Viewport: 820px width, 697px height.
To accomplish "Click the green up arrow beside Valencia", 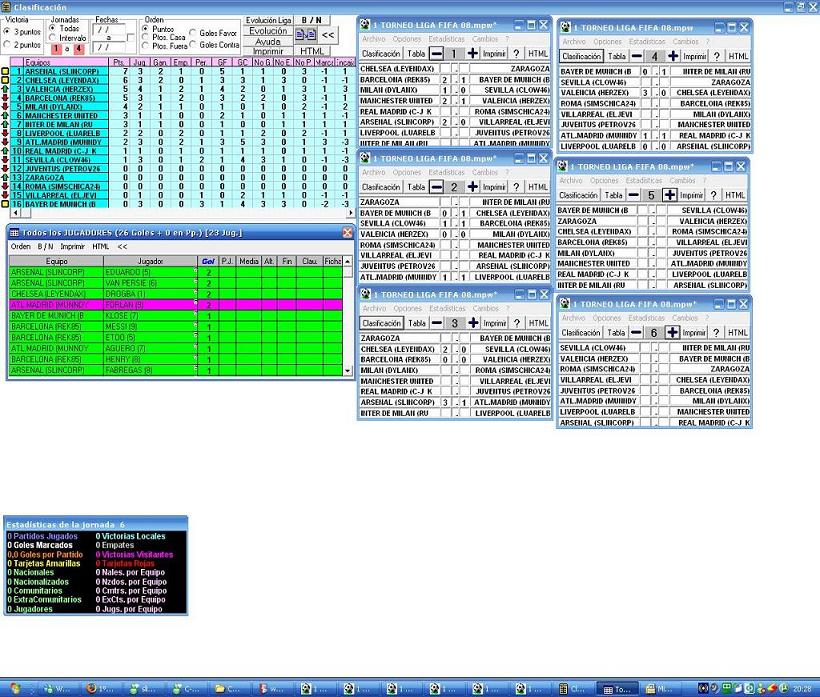I will click(6, 90).
